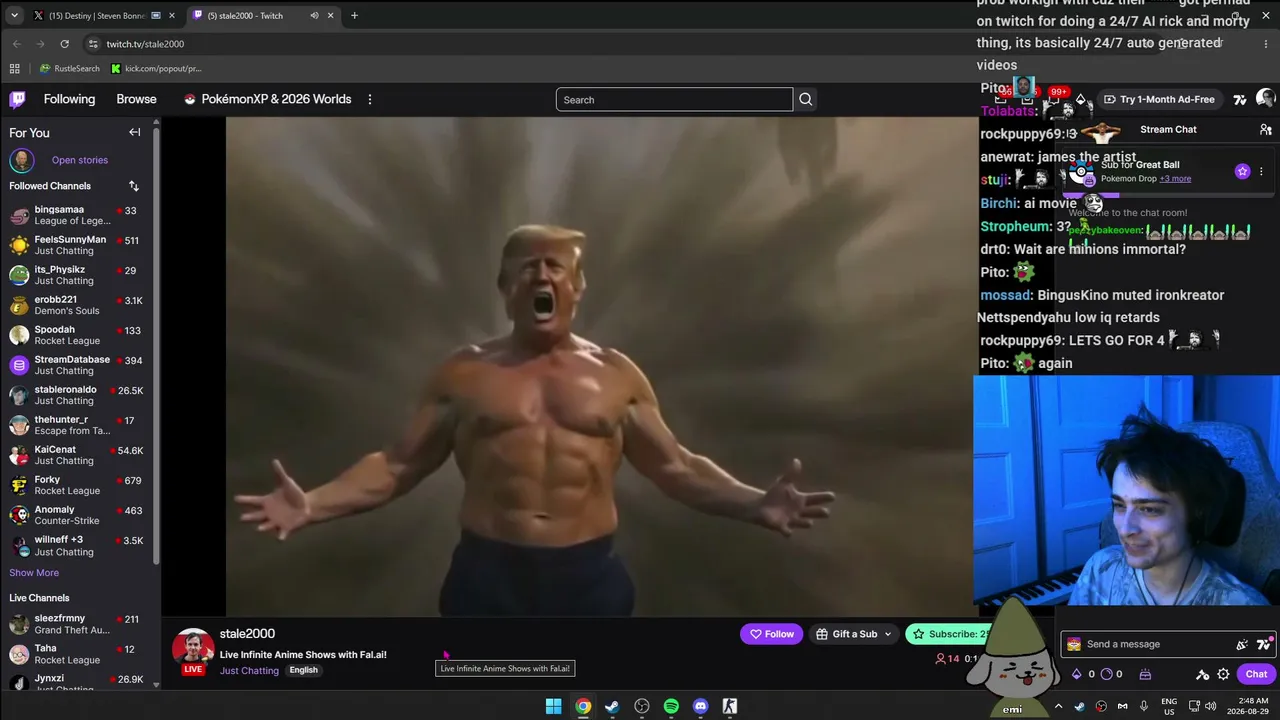
Task: Open the 7TV emote picker in chat input
Action: click(x=1264, y=644)
